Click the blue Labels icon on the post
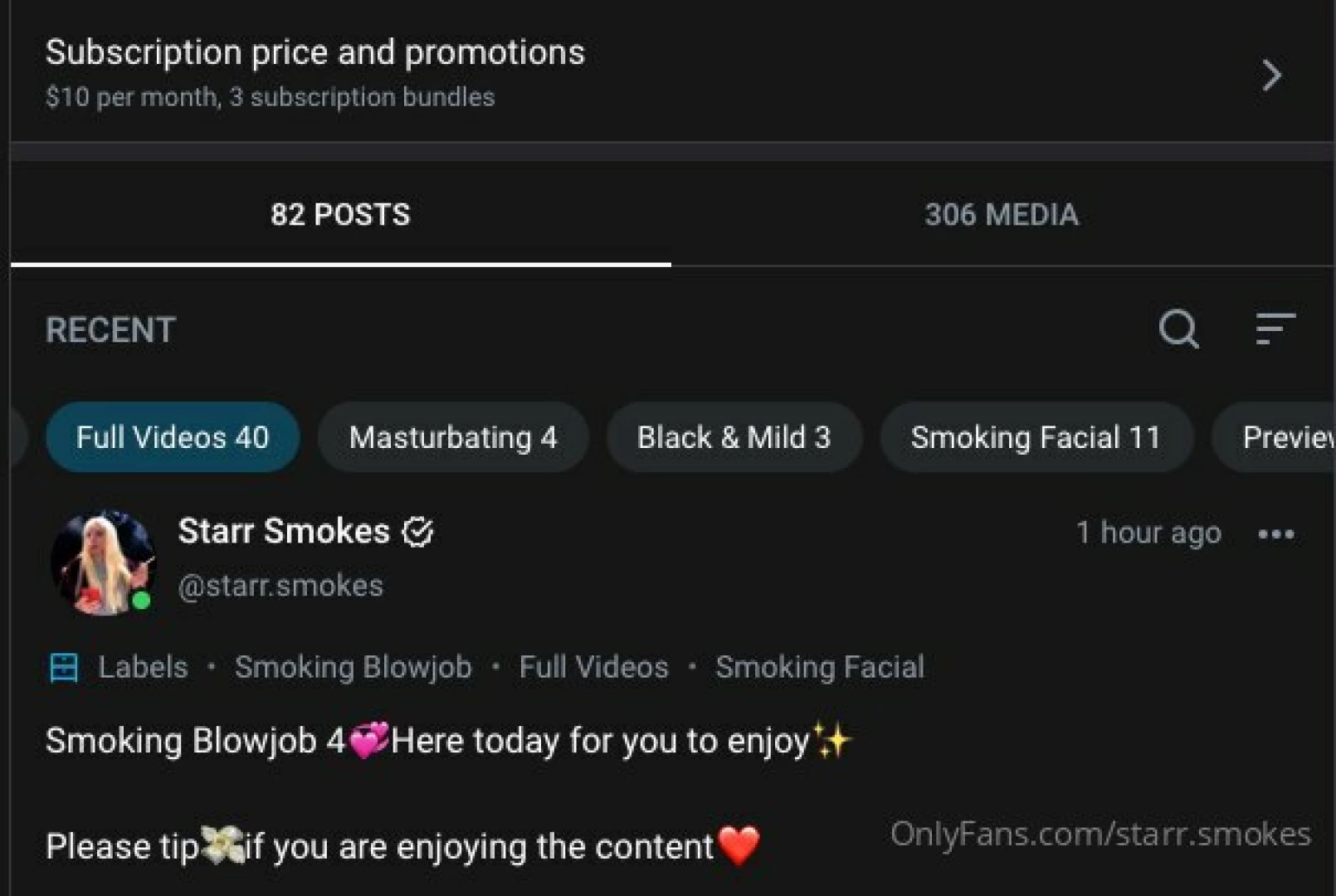This screenshot has height=896, width=1336. click(63, 666)
